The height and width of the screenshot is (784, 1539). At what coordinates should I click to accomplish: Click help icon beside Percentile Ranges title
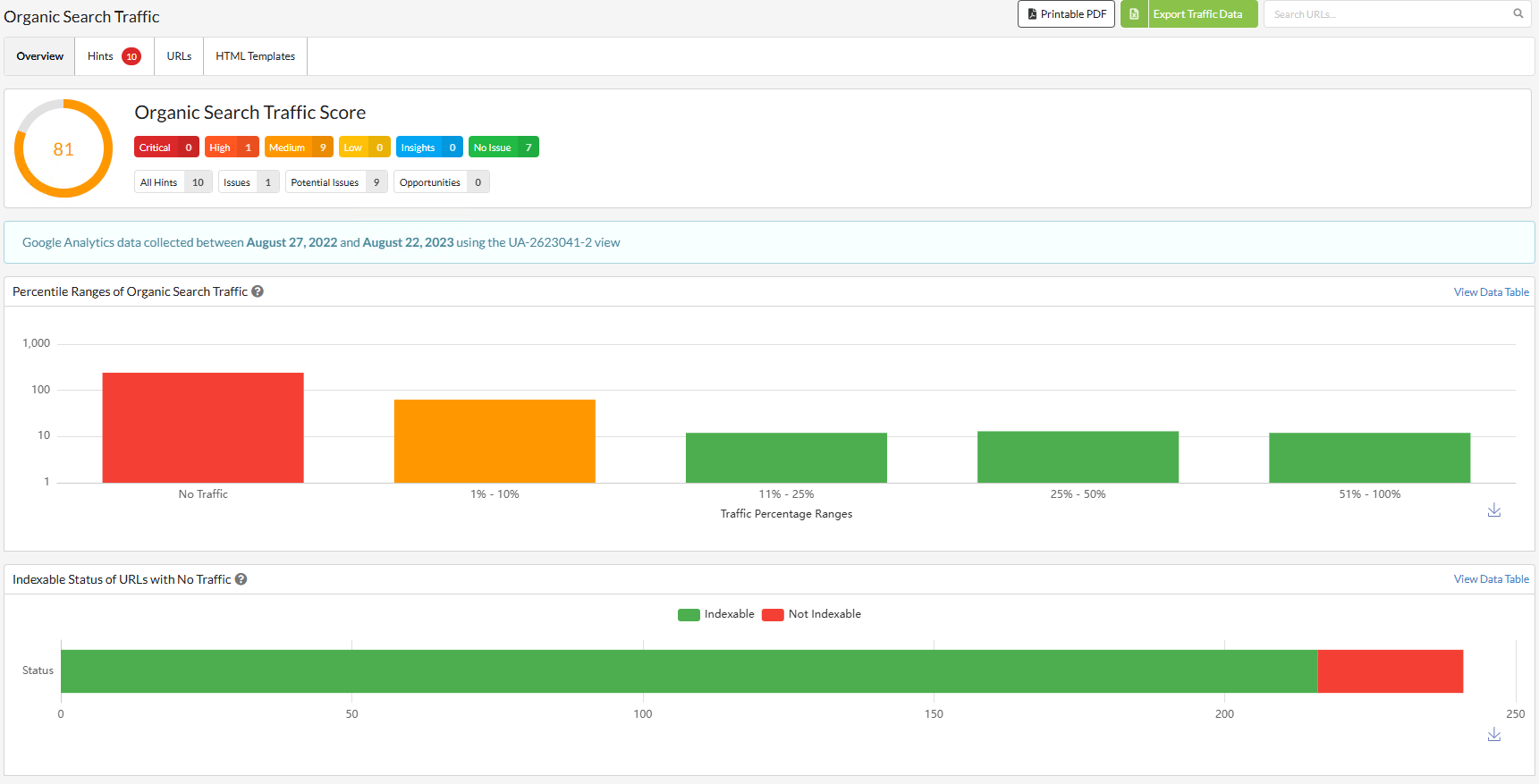point(258,291)
